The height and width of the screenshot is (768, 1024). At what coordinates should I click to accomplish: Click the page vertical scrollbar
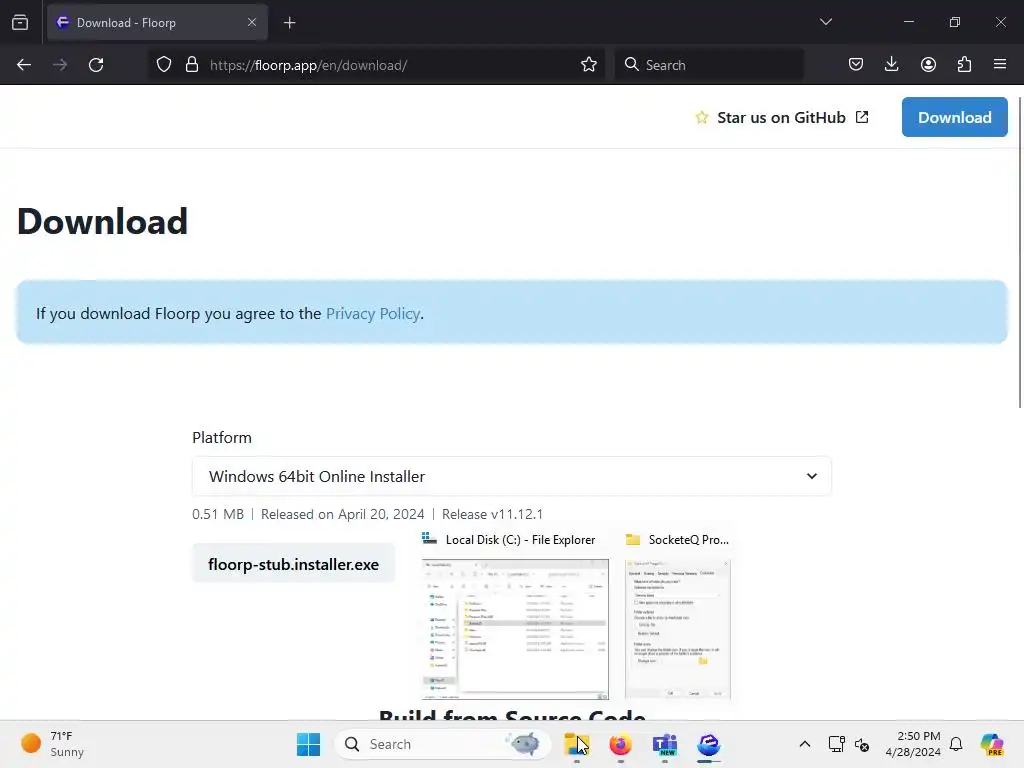pos(1020,252)
